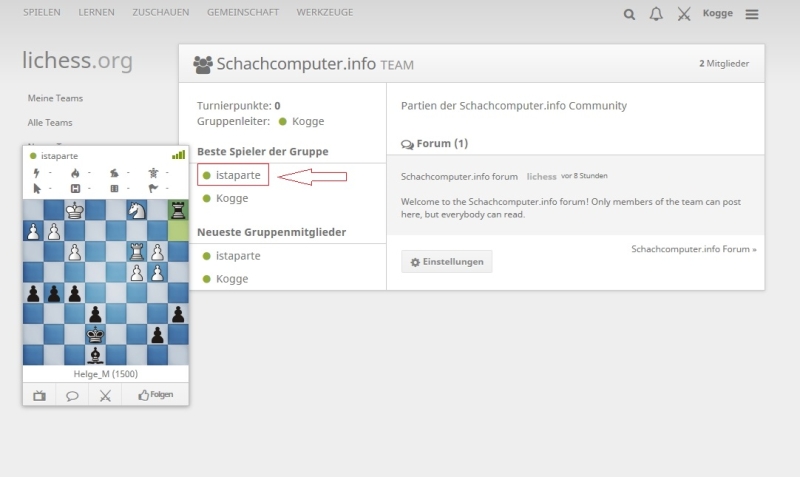Image resolution: width=800 pixels, height=477 pixels.
Task: Click the blitz flame rating icon
Action: 75,173
